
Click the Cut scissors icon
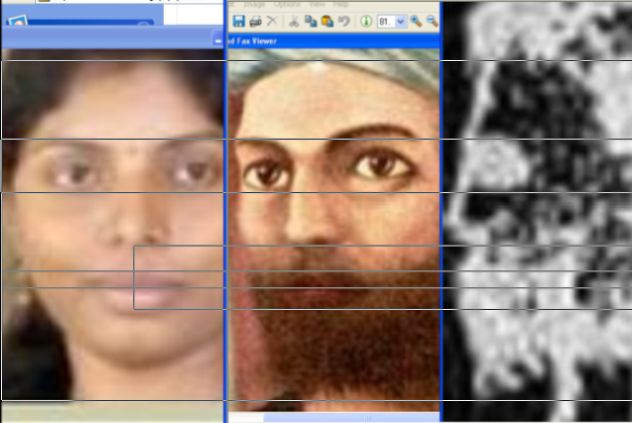click(294, 21)
